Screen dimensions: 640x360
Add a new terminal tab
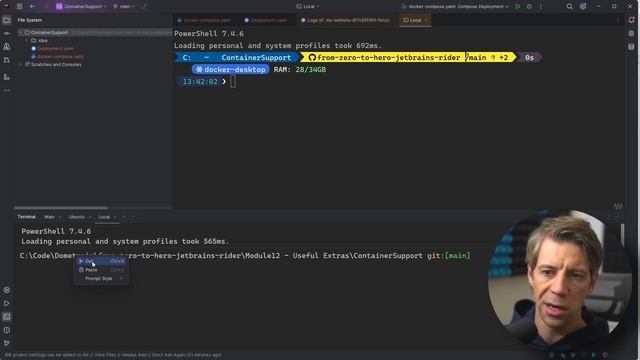point(124,217)
